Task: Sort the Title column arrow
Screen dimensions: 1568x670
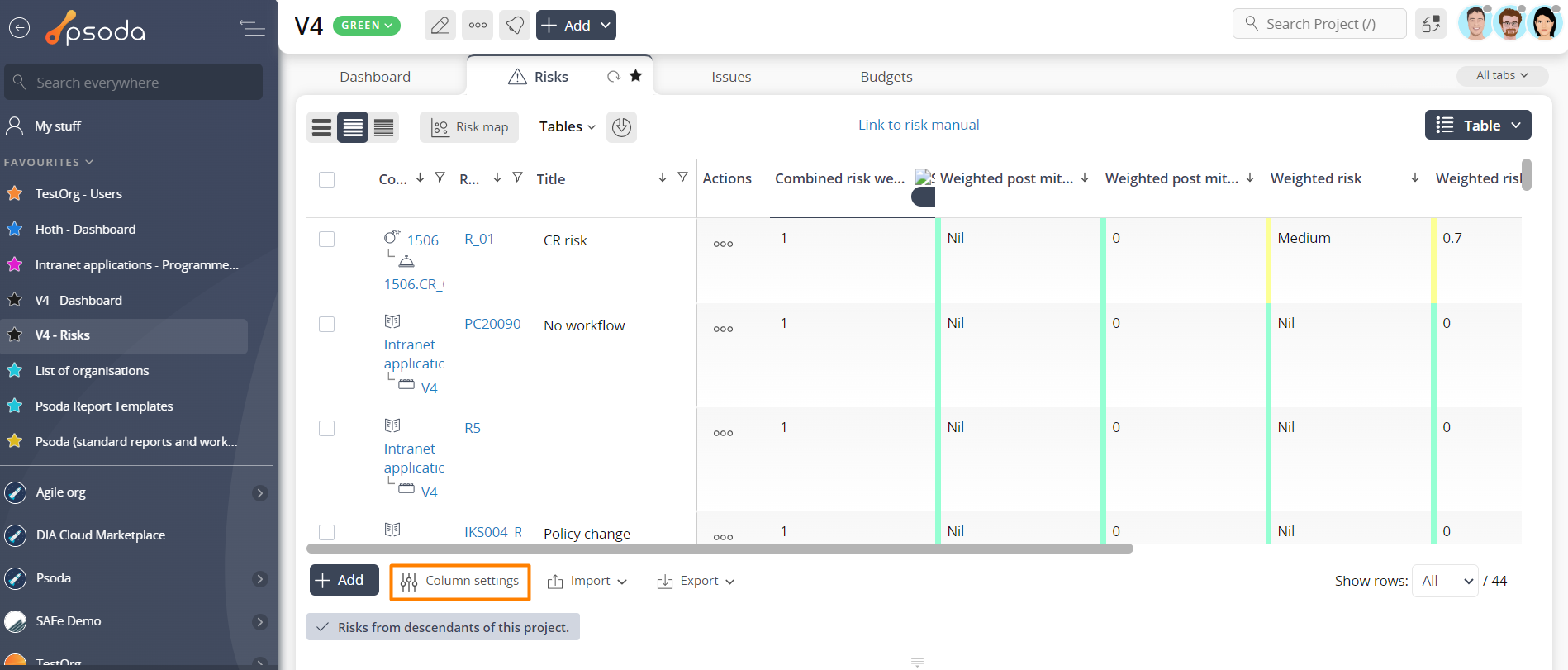Action: (x=662, y=178)
